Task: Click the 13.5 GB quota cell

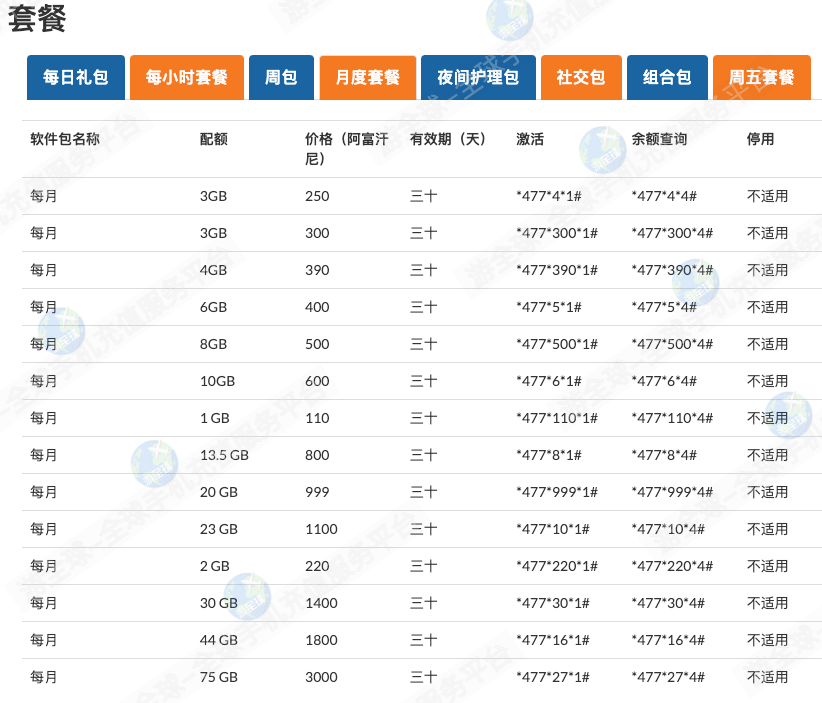Action: 224,455
